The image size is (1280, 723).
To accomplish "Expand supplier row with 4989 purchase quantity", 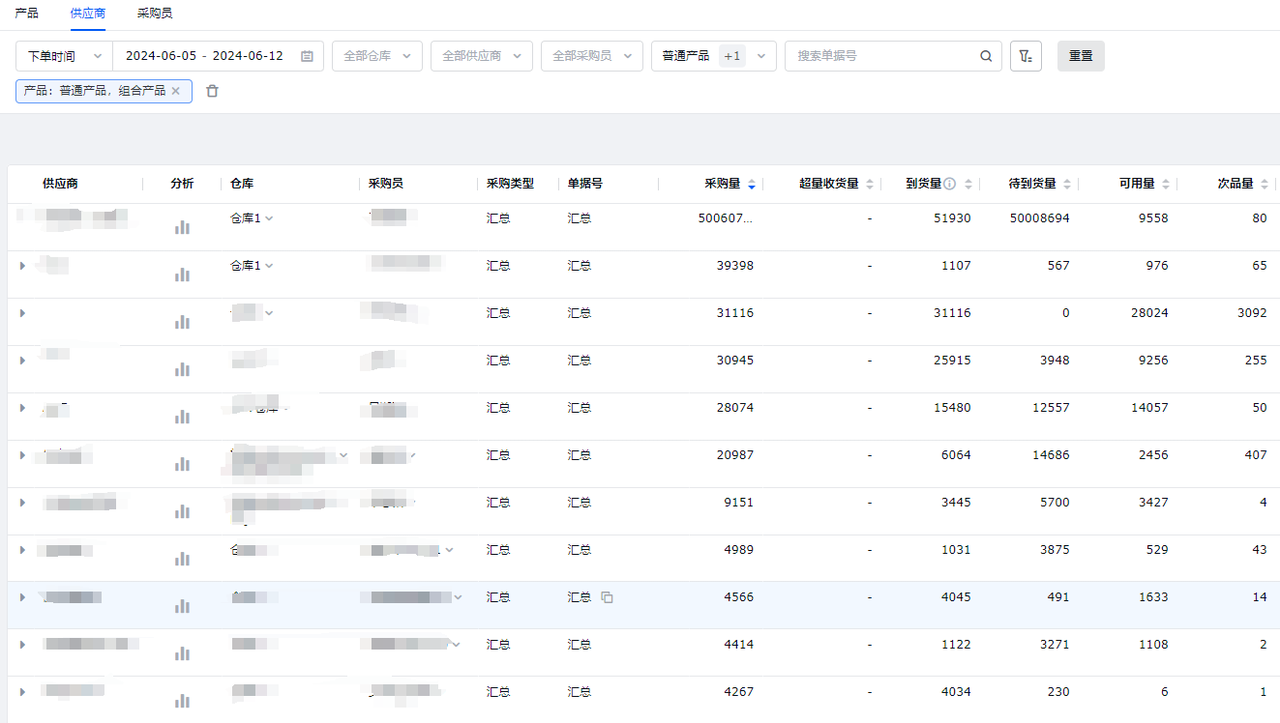I will (x=22, y=550).
